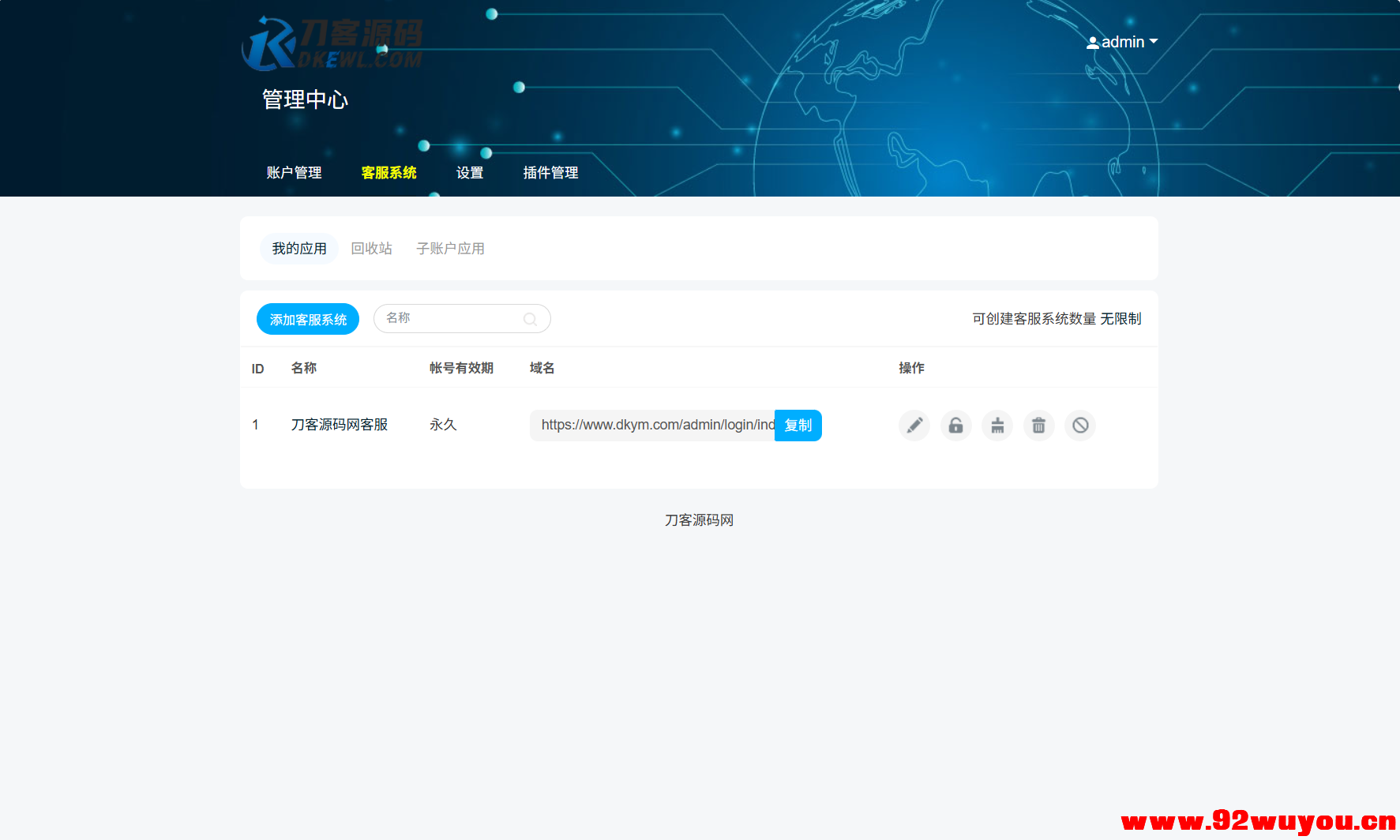
Task: Open the 插件管理 section
Action: [x=550, y=173]
